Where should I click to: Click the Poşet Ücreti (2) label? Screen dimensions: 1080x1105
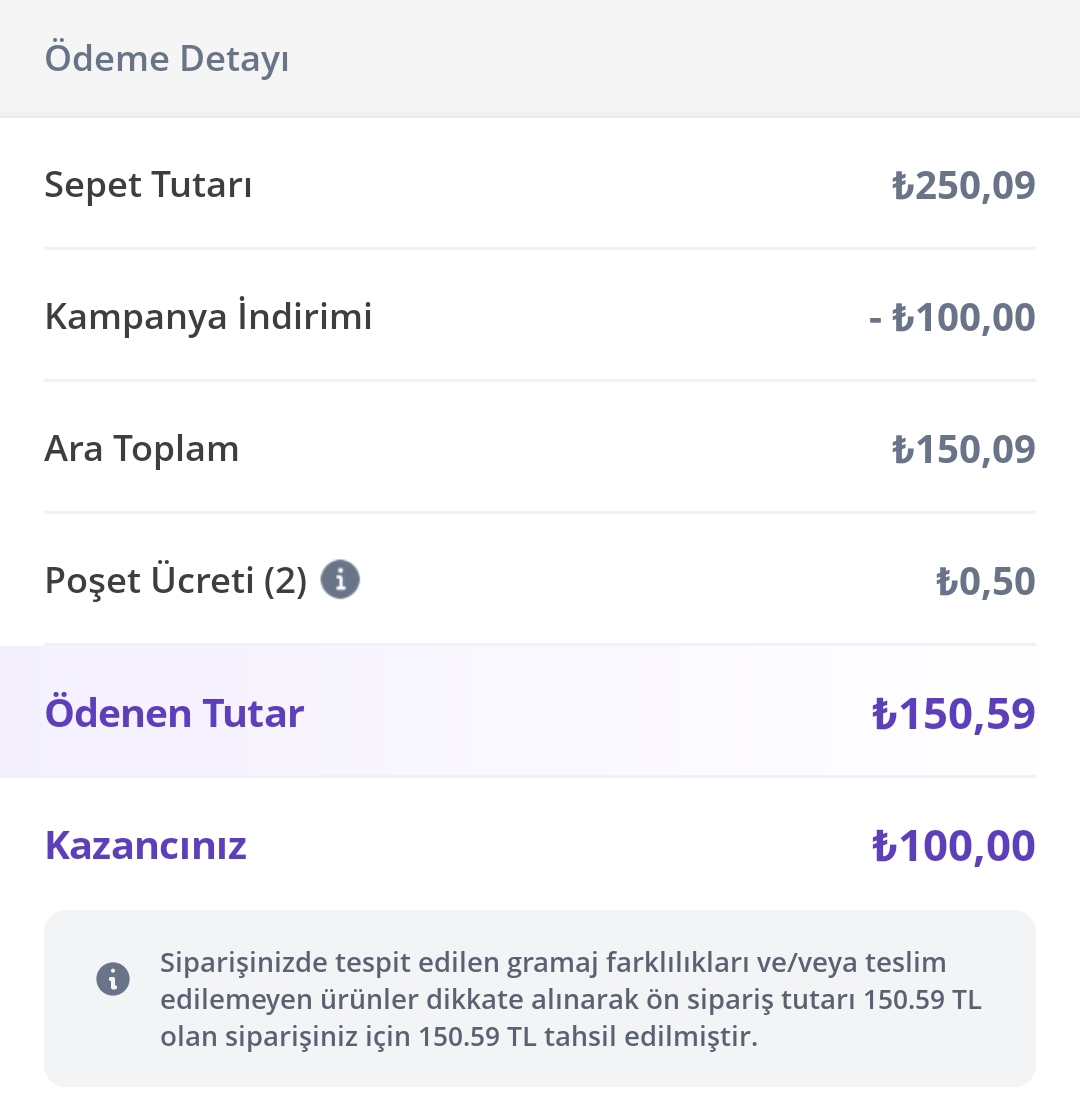[x=176, y=581]
